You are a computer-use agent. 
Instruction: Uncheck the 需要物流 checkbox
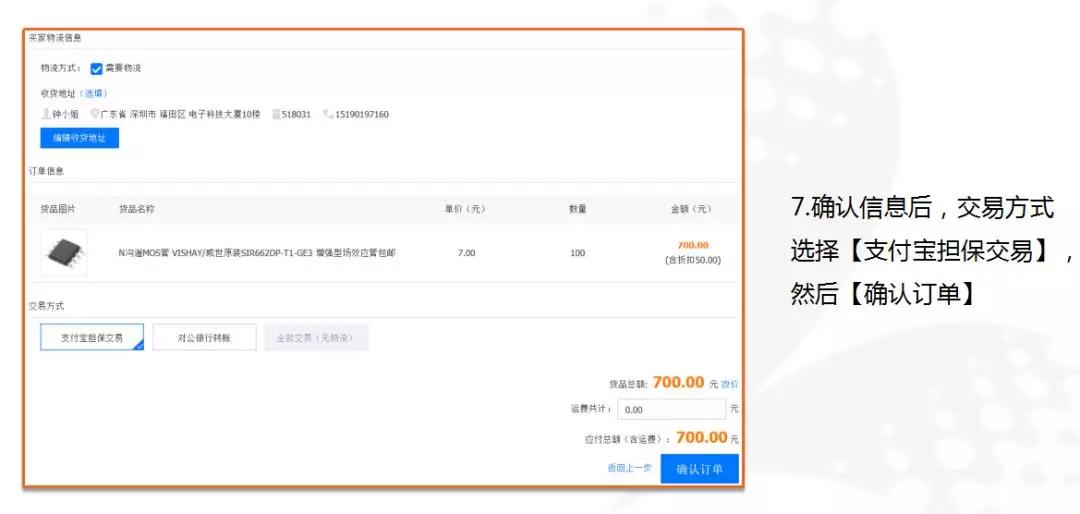click(x=97, y=69)
